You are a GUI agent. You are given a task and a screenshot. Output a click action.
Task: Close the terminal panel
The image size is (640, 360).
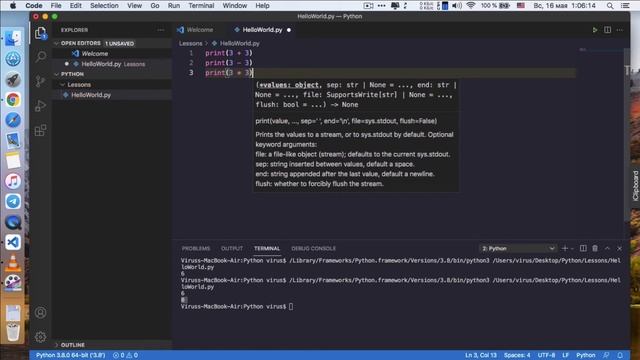click(619, 248)
